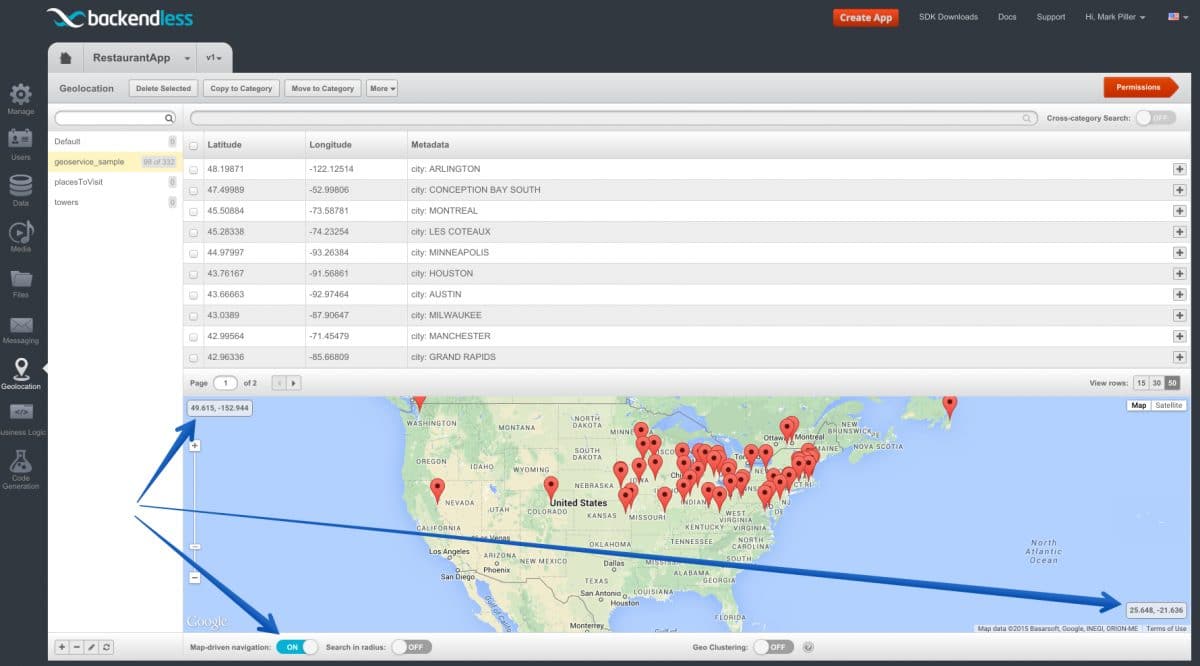Enable the Search in radius toggle
This screenshot has width=1200, height=666.
411,647
